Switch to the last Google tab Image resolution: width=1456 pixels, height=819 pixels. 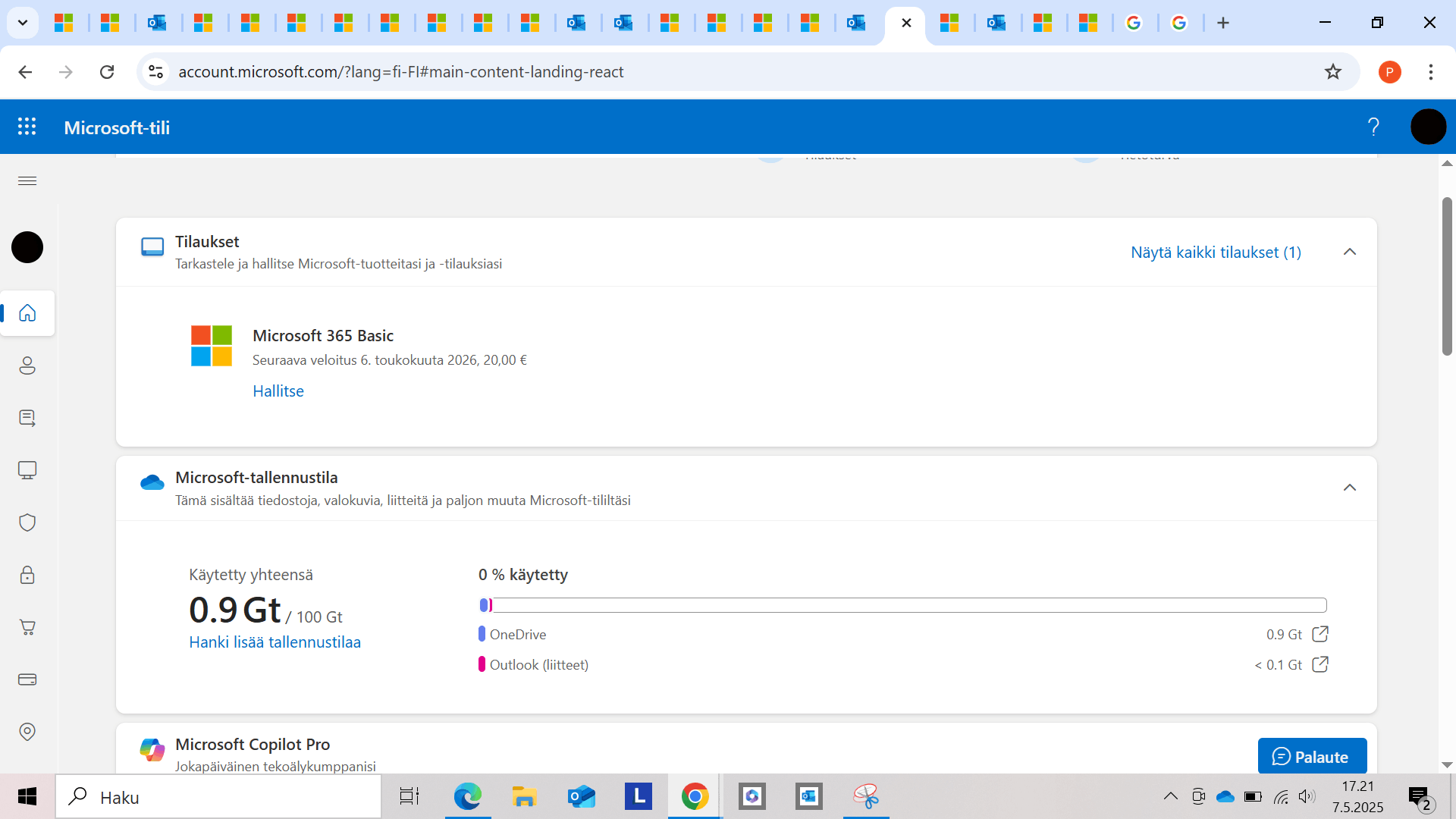point(1179,23)
